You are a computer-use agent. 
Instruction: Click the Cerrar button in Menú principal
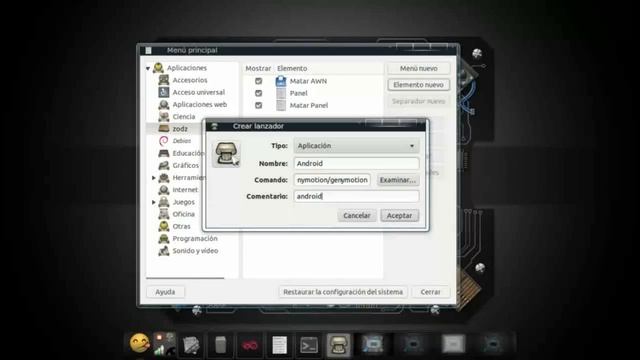[x=431, y=292]
